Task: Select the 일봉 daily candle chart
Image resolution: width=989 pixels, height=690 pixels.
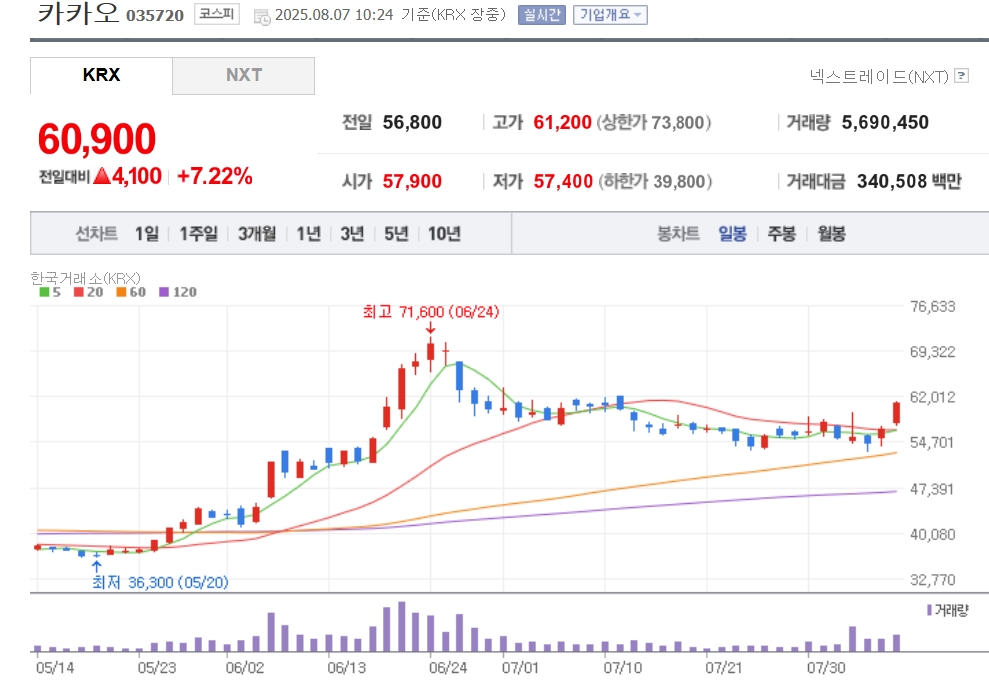Action: (x=732, y=234)
